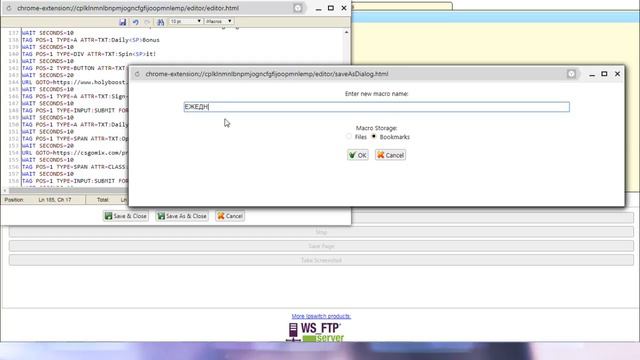Open find via the binoculars icon
Screen dimensions: 640x360
coord(160,22)
